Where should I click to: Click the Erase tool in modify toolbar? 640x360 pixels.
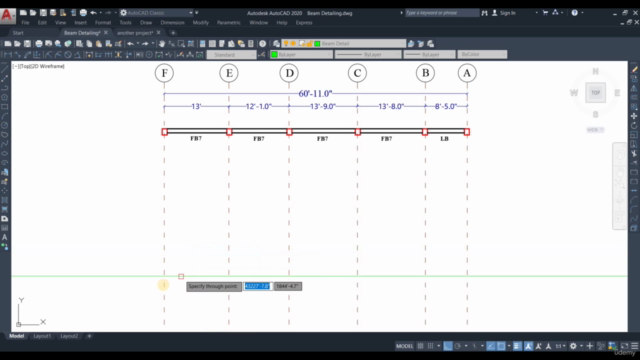(x=634, y=69)
